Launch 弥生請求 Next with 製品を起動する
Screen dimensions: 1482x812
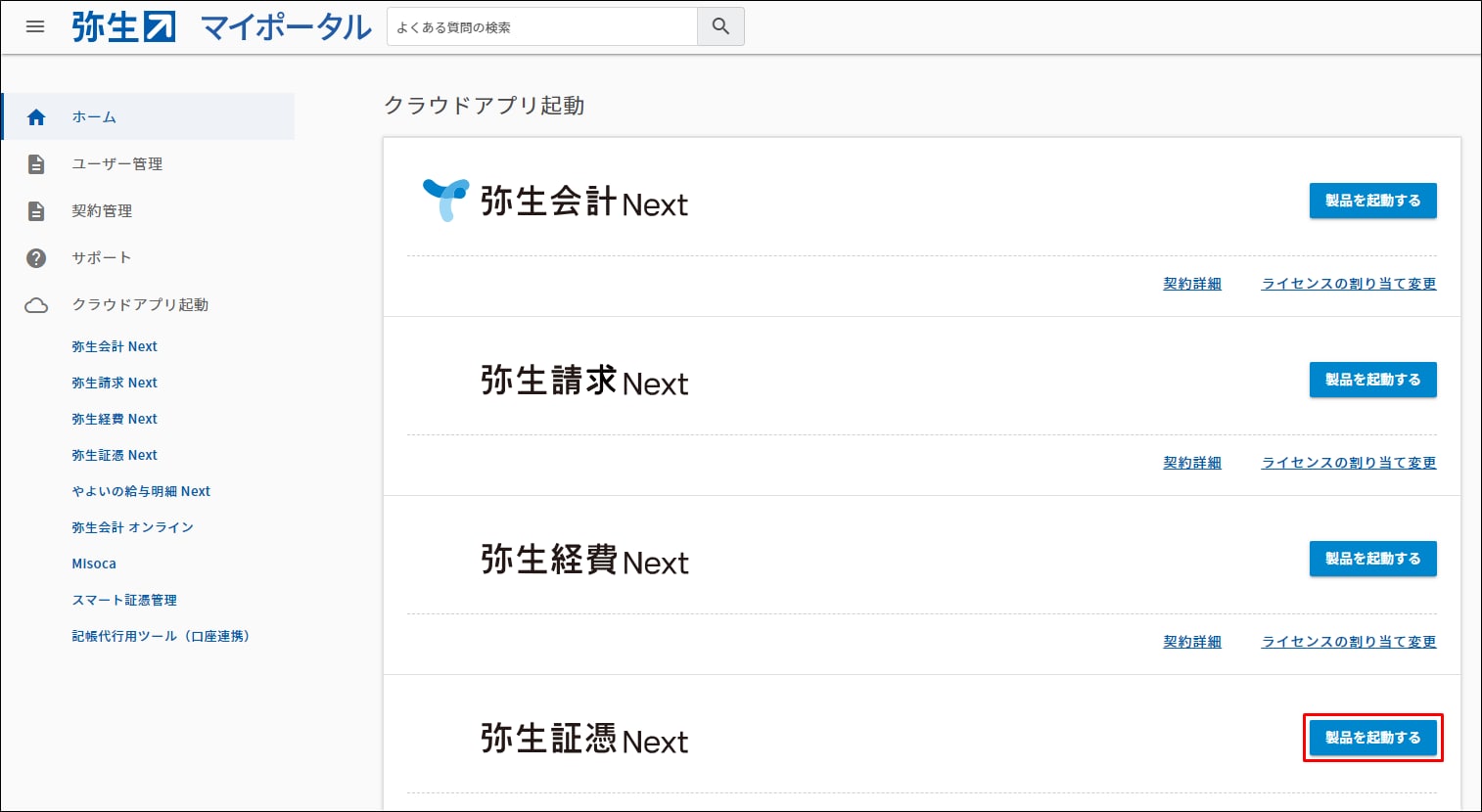coord(1372,380)
